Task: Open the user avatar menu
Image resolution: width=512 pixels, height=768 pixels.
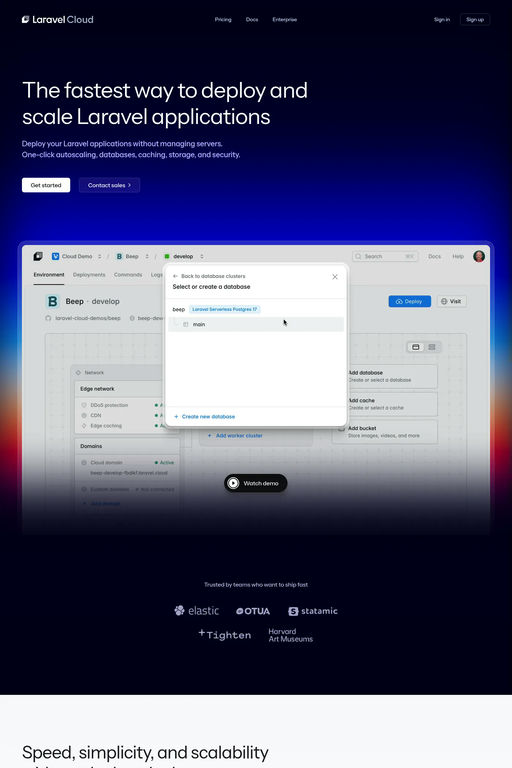Action: (479, 256)
